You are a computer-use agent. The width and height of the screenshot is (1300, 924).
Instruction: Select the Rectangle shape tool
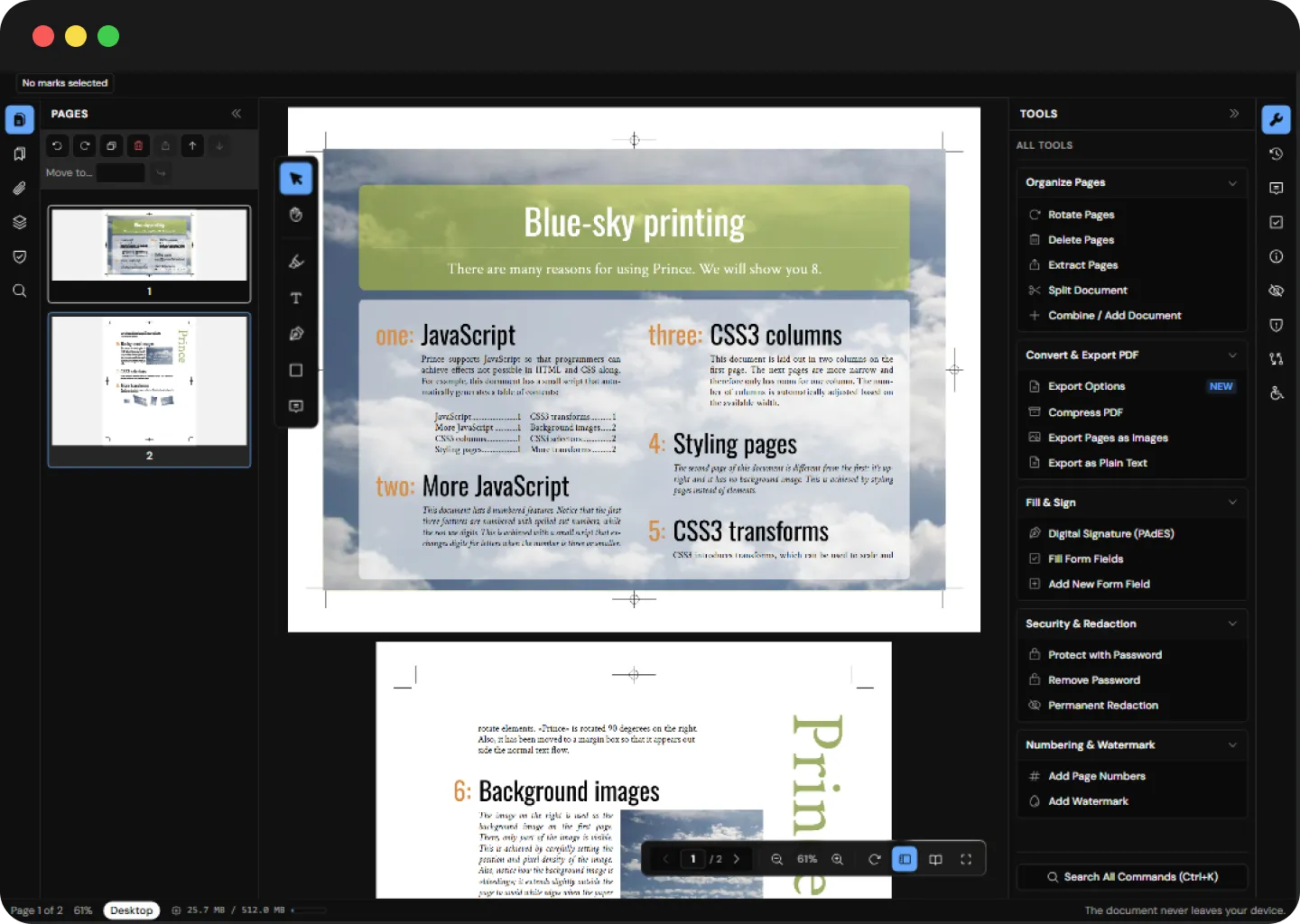point(296,370)
